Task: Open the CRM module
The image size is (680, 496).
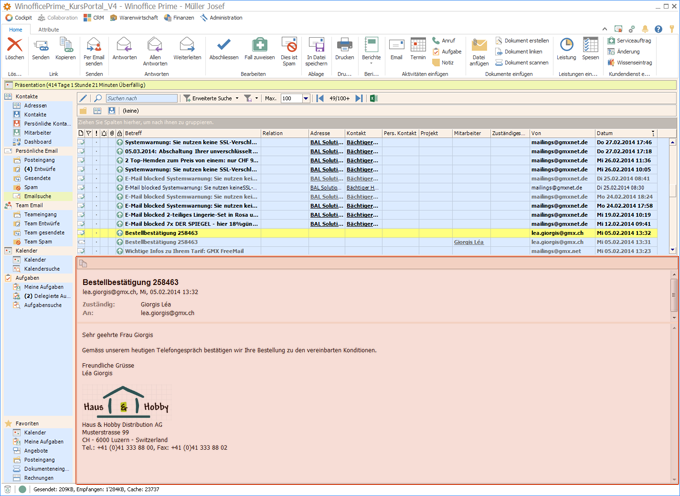Action: tap(94, 18)
